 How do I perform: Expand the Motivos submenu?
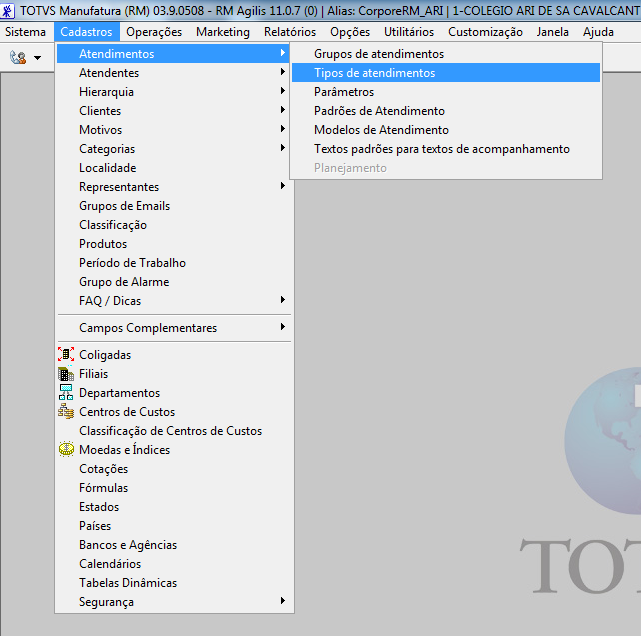click(x=175, y=130)
